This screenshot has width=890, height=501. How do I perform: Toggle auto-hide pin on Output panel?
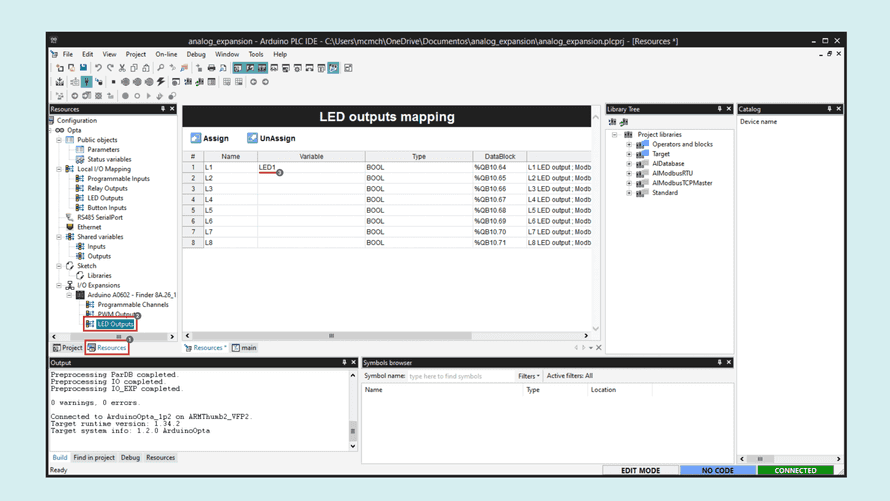(344, 362)
